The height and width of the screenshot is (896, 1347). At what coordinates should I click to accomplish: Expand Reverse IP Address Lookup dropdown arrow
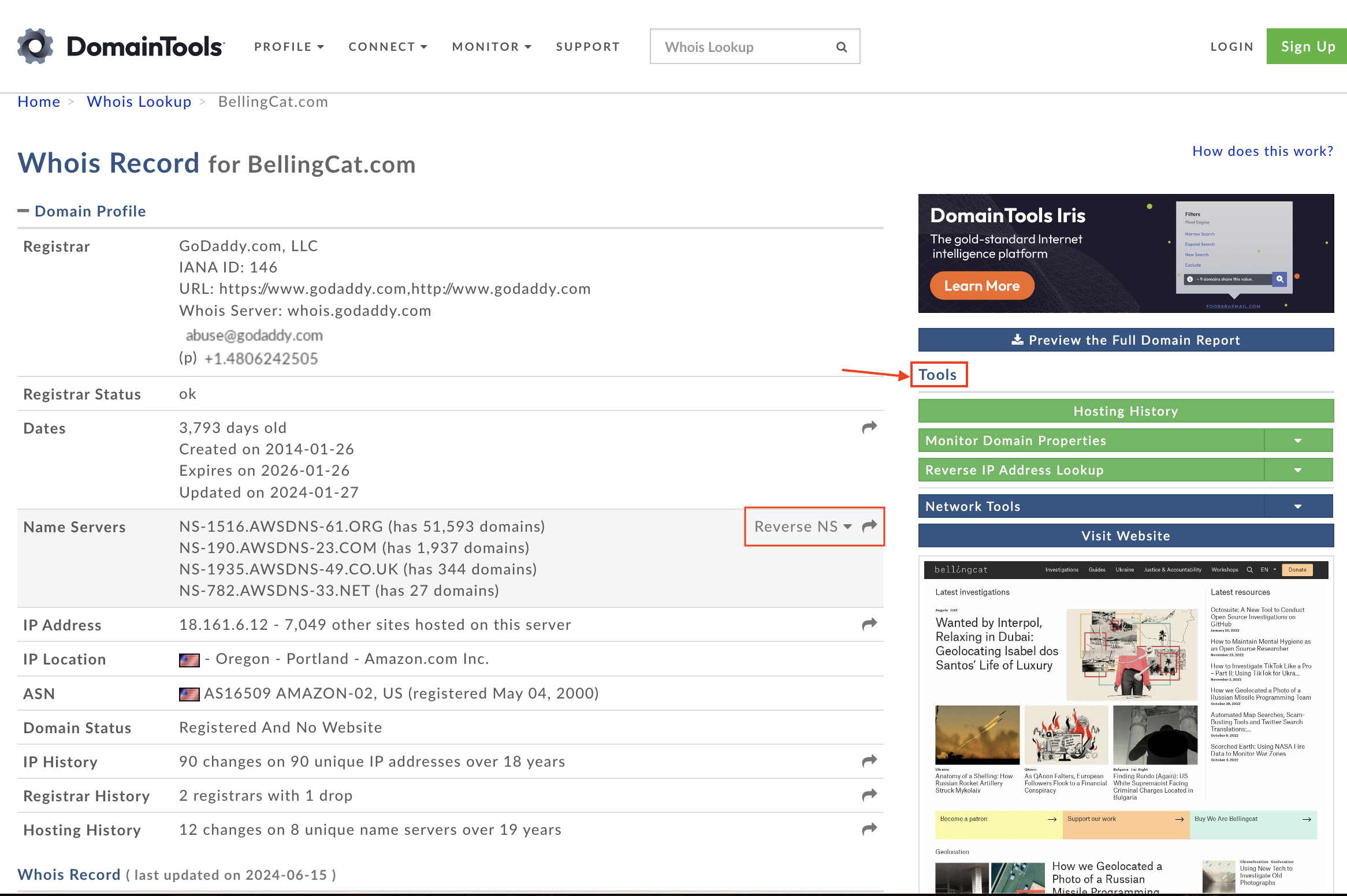click(x=1298, y=470)
